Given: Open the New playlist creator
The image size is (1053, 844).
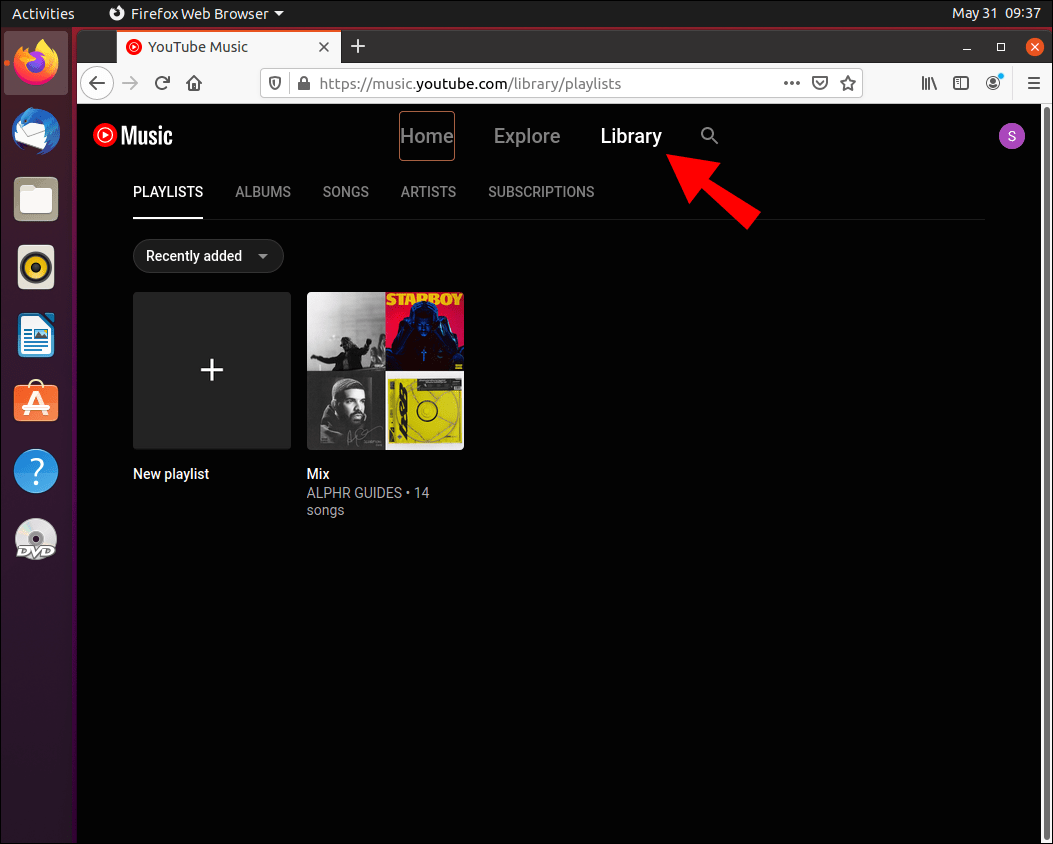Looking at the screenshot, I should 211,370.
